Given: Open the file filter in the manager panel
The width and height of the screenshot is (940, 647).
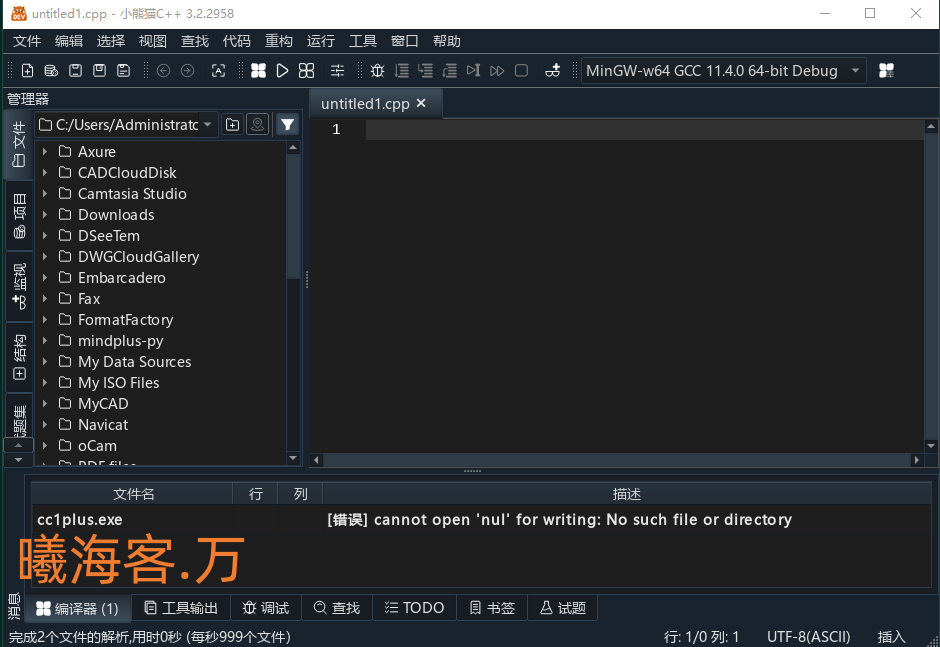Looking at the screenshot, I should click(x=287, y=124).
